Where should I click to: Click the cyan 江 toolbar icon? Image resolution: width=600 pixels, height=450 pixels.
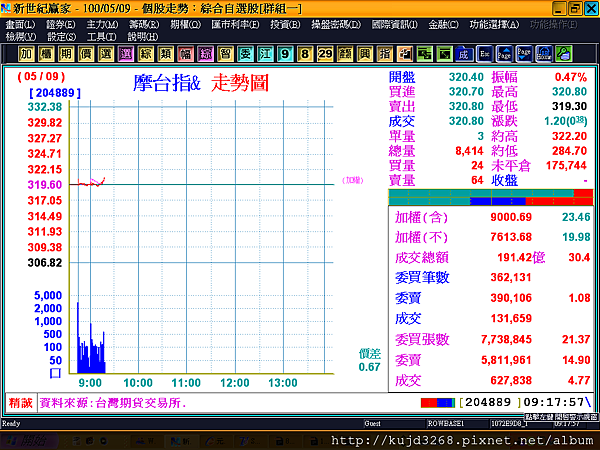[x=265, y=54]
